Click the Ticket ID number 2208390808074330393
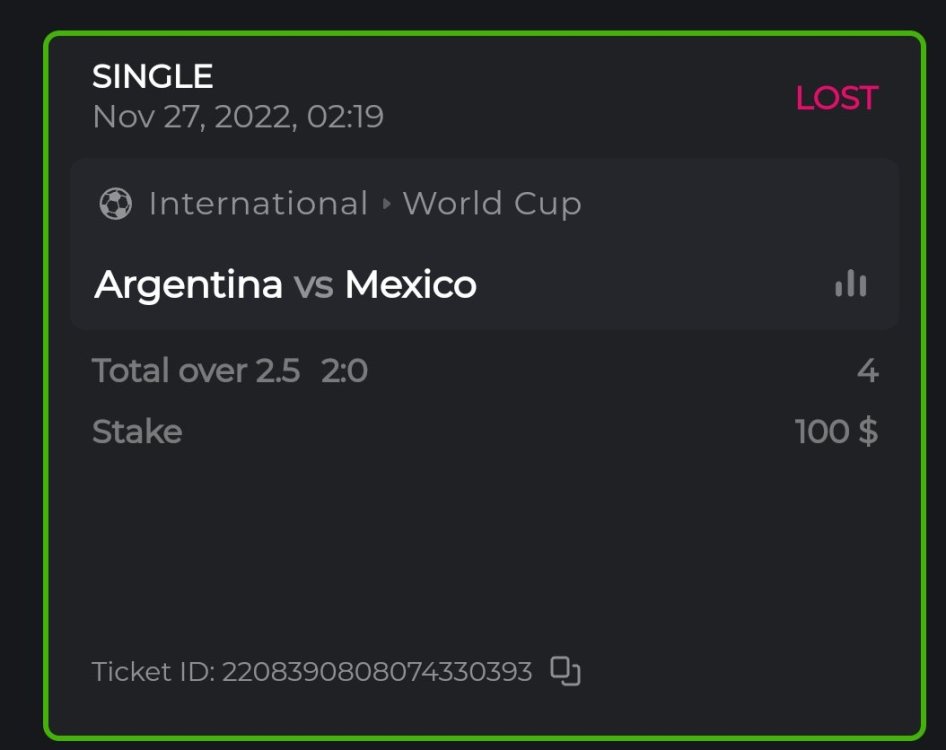 tap(376, 671)
